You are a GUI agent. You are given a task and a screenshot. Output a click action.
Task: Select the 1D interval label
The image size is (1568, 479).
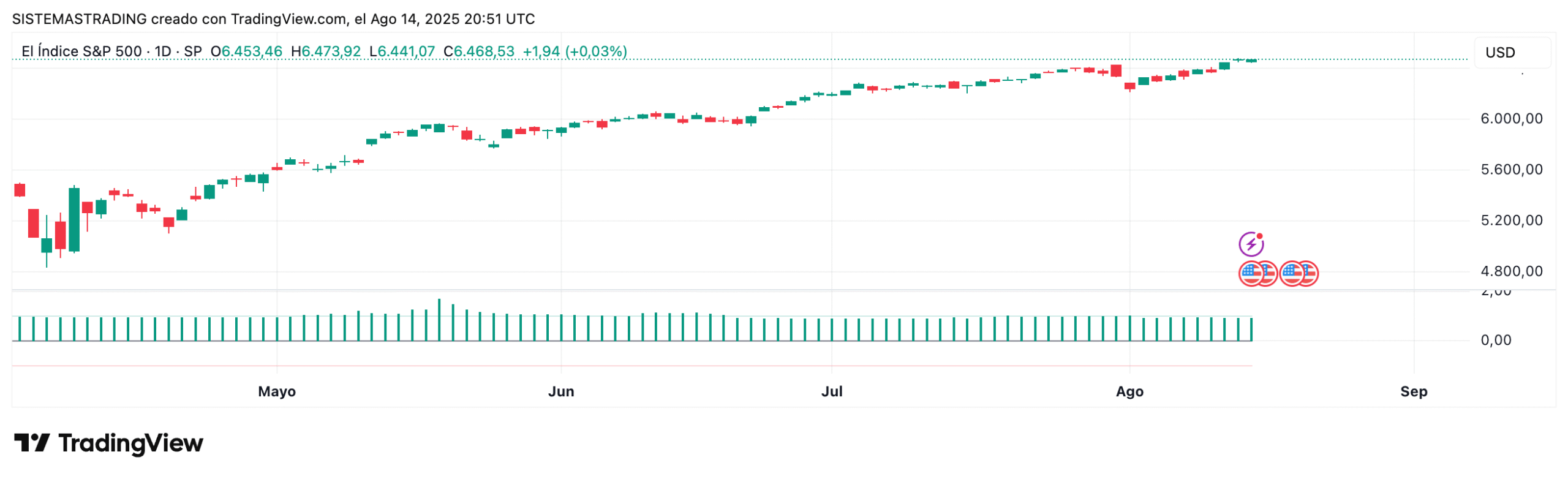click(x=162, y=51)
